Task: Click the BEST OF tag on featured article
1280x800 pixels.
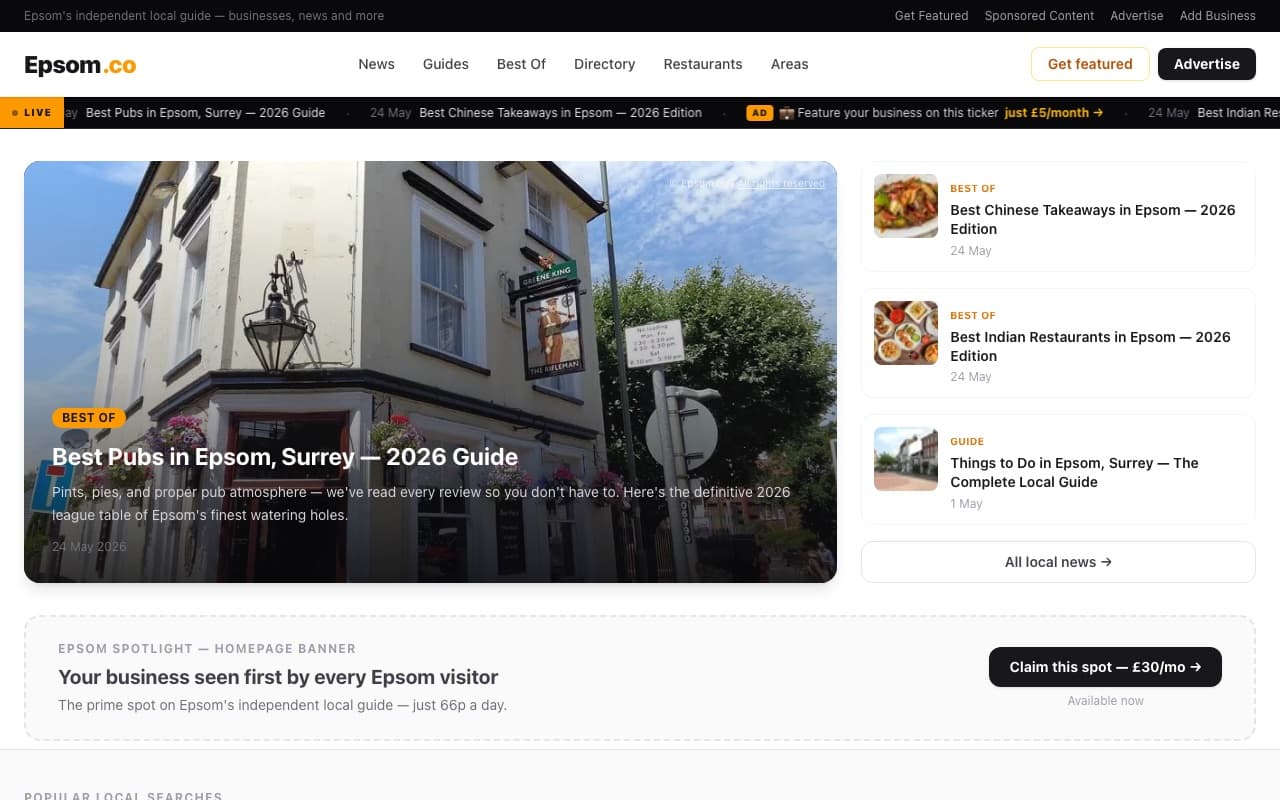Action: (x=89, y=418)
